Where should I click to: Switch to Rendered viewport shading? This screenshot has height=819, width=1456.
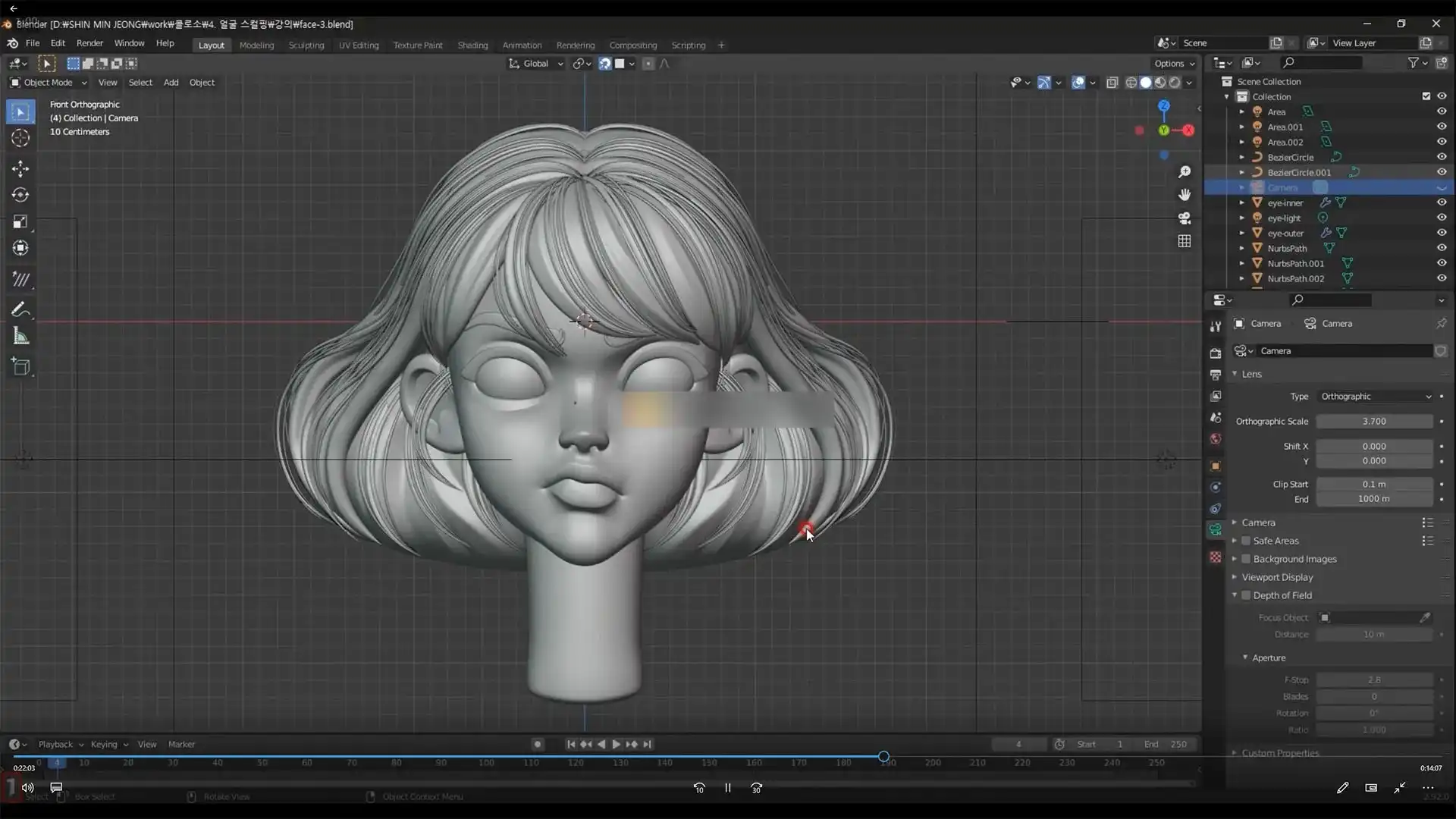click(1174, 83)
